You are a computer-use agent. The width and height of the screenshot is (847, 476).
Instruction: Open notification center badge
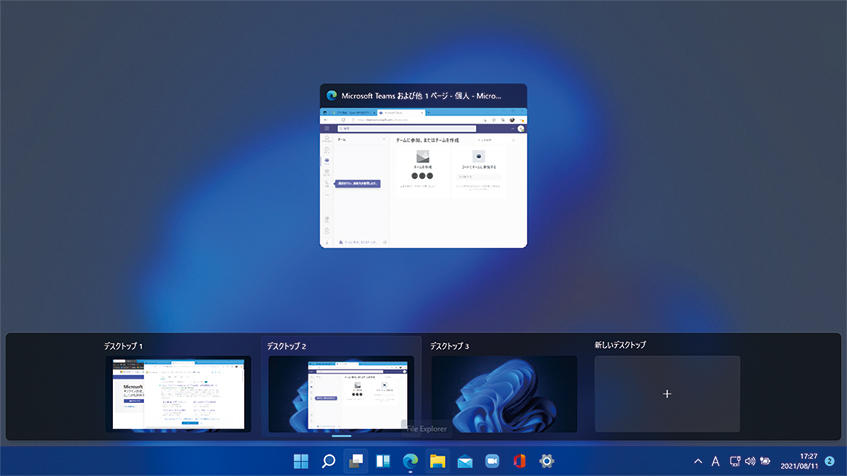point(830,461)
